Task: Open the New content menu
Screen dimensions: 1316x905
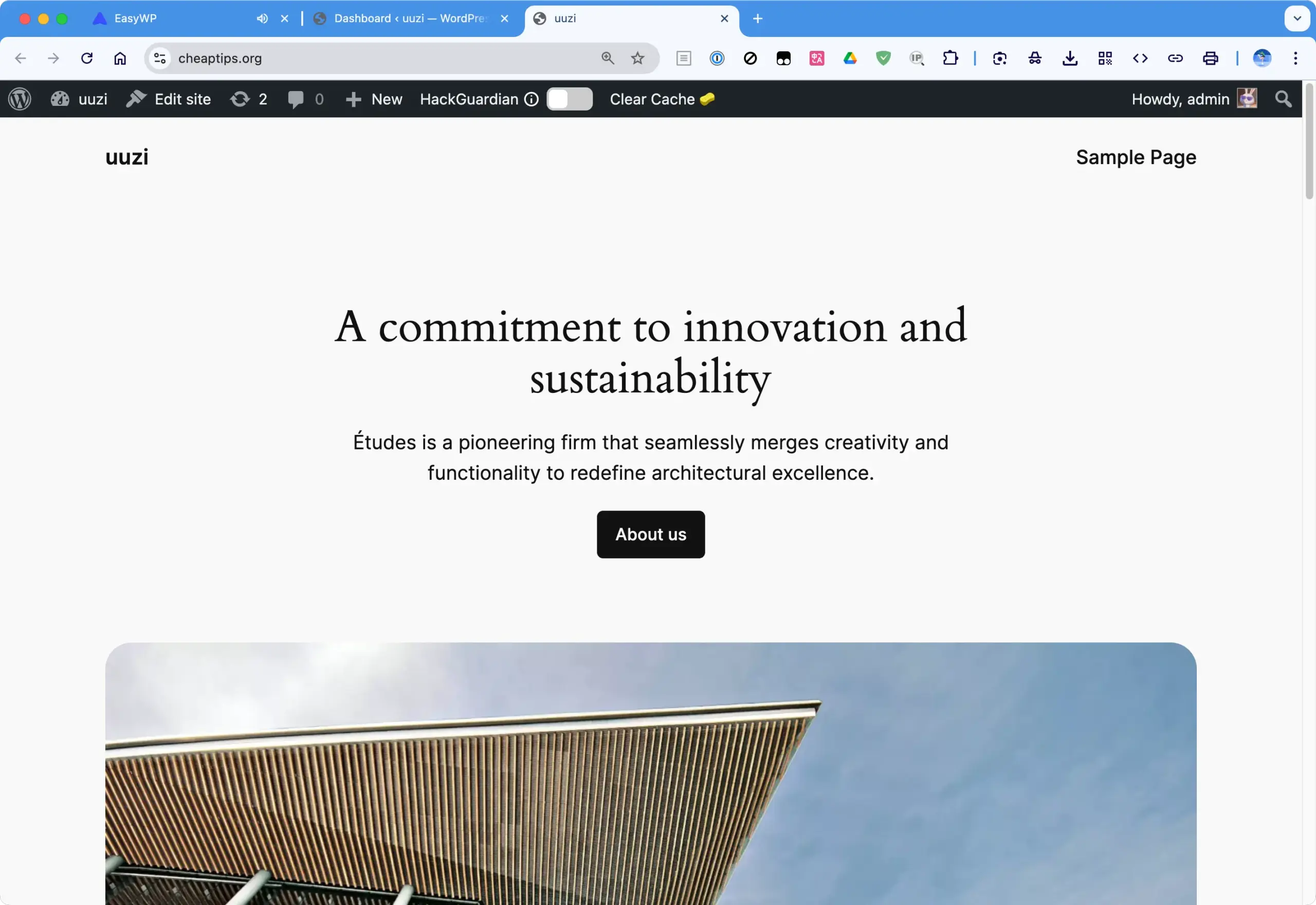Action: [x=374, y=99]
